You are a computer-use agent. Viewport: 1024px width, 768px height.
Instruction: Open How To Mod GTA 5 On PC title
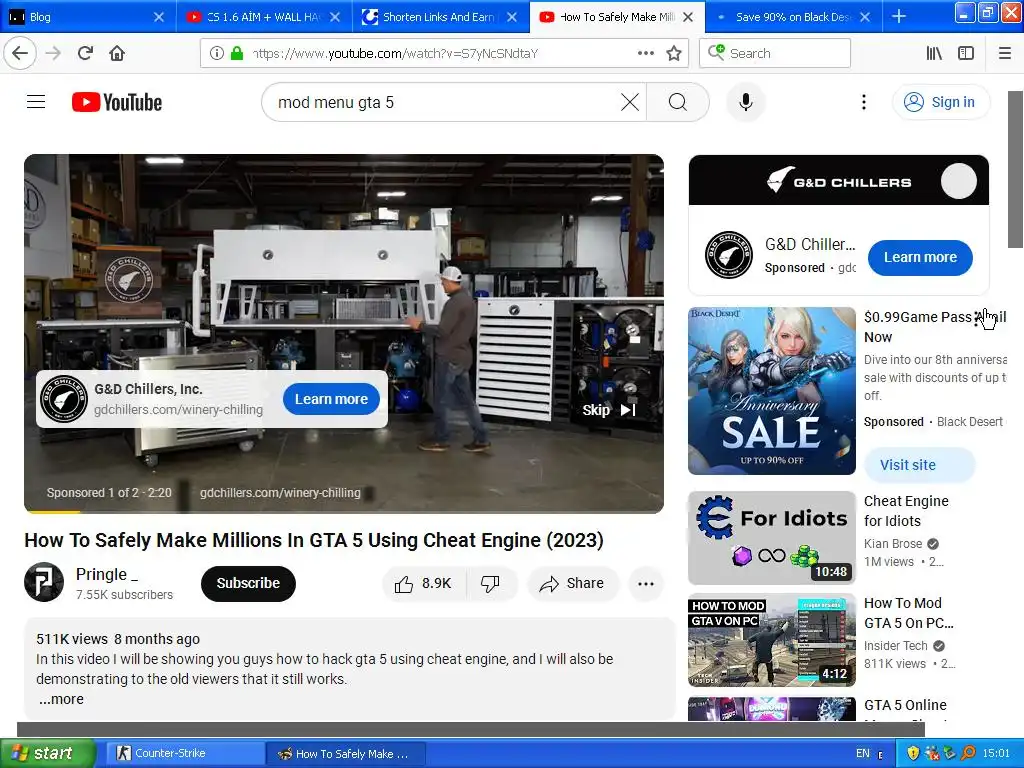tap(908, 613)
